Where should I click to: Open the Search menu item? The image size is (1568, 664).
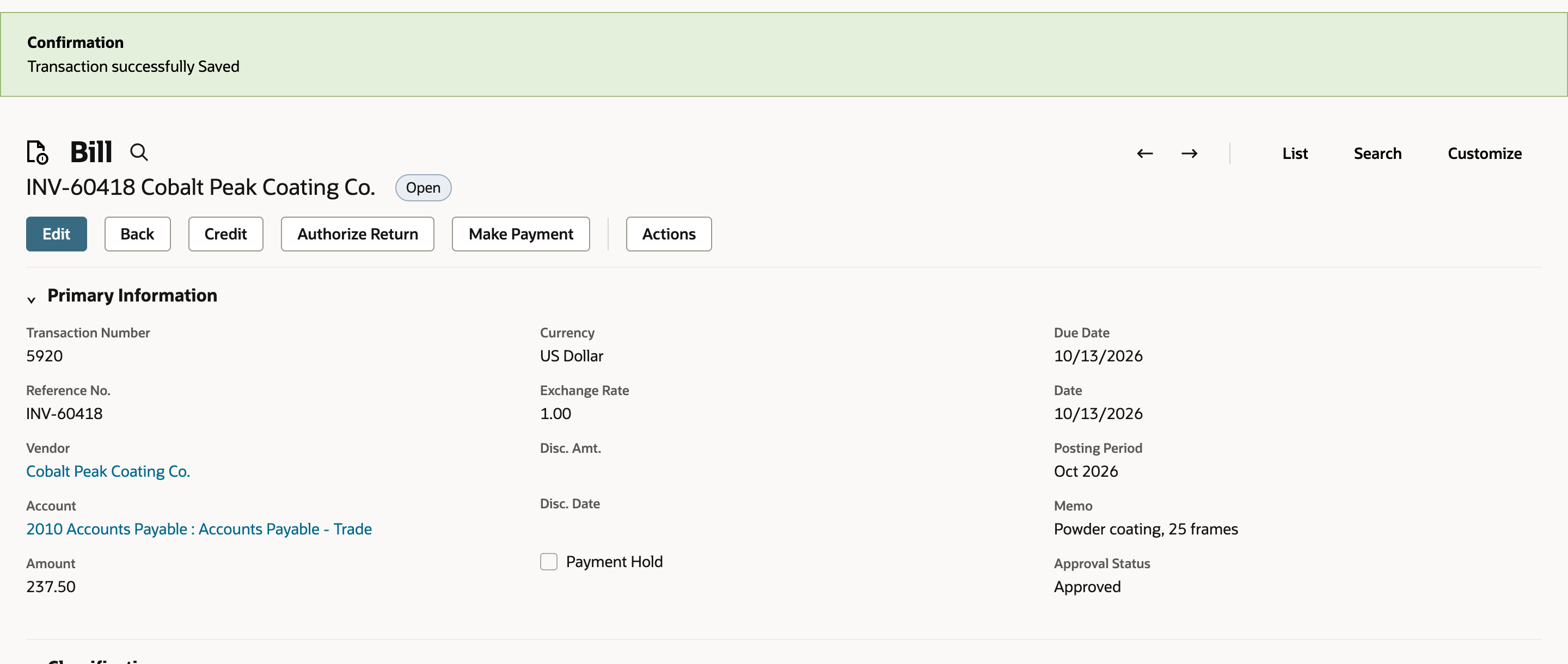pos(1377,153)
